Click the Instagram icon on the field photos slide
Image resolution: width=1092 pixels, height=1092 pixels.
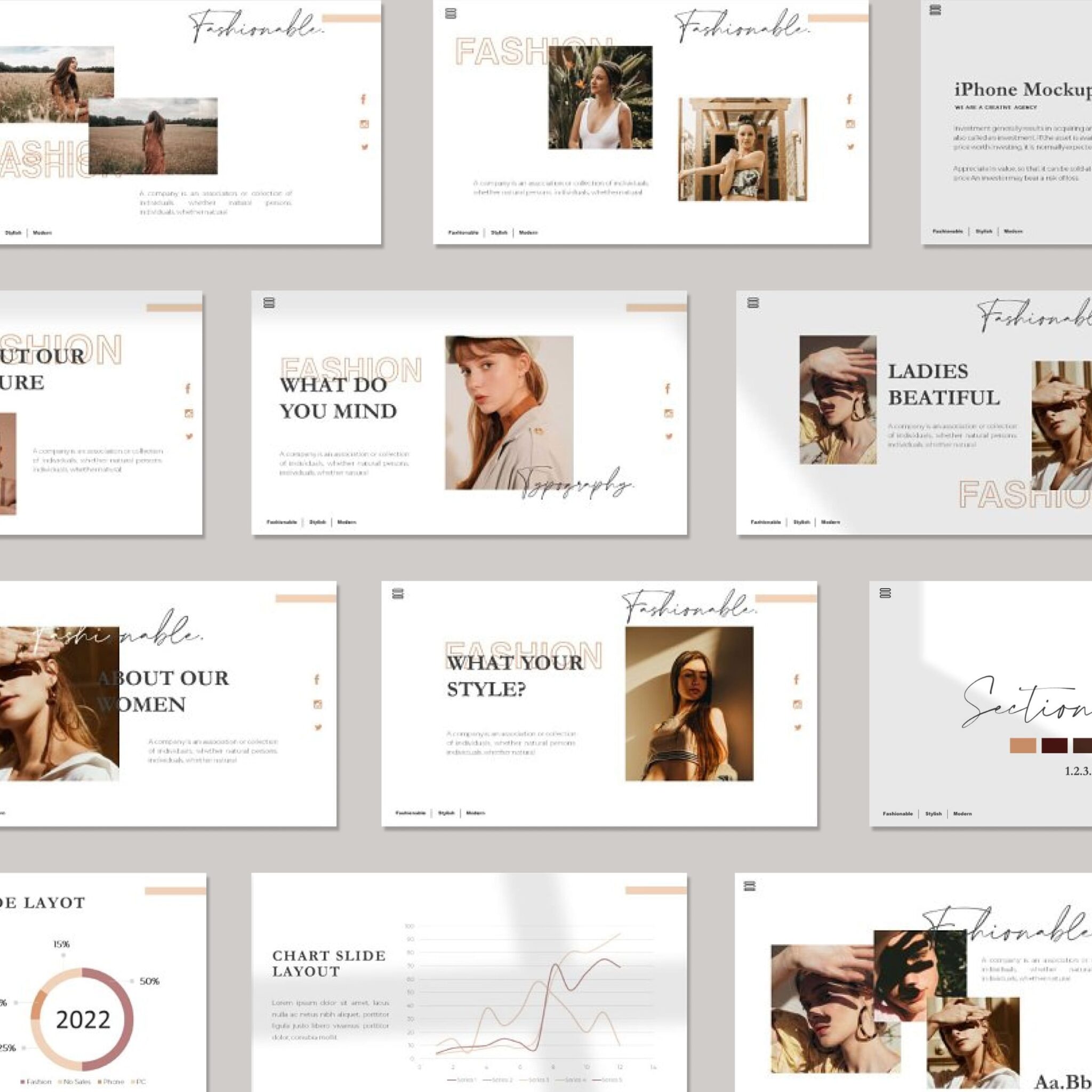(x=364, y=124)
